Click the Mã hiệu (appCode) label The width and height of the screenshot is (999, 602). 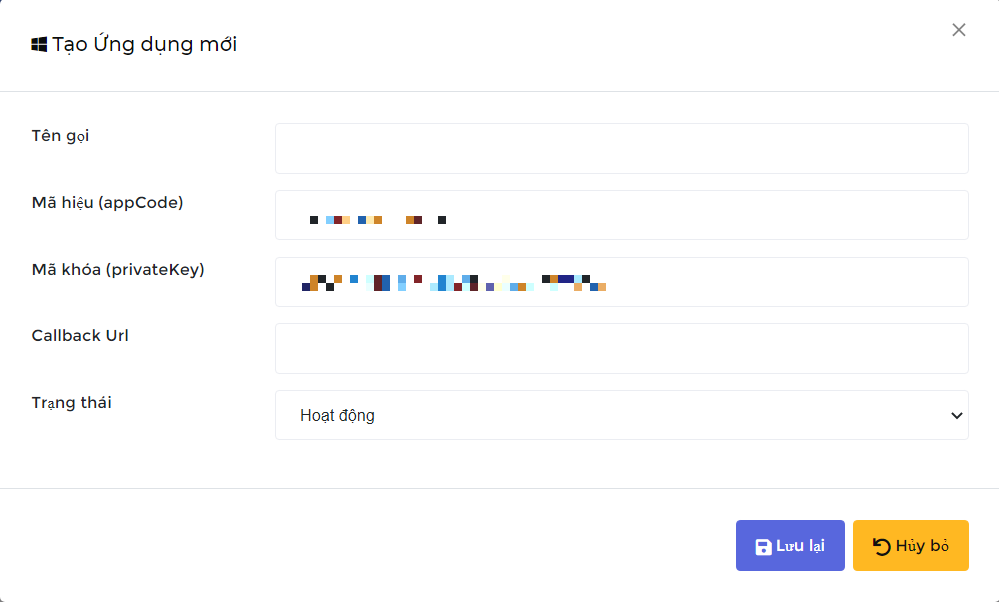tap(108, 203)
